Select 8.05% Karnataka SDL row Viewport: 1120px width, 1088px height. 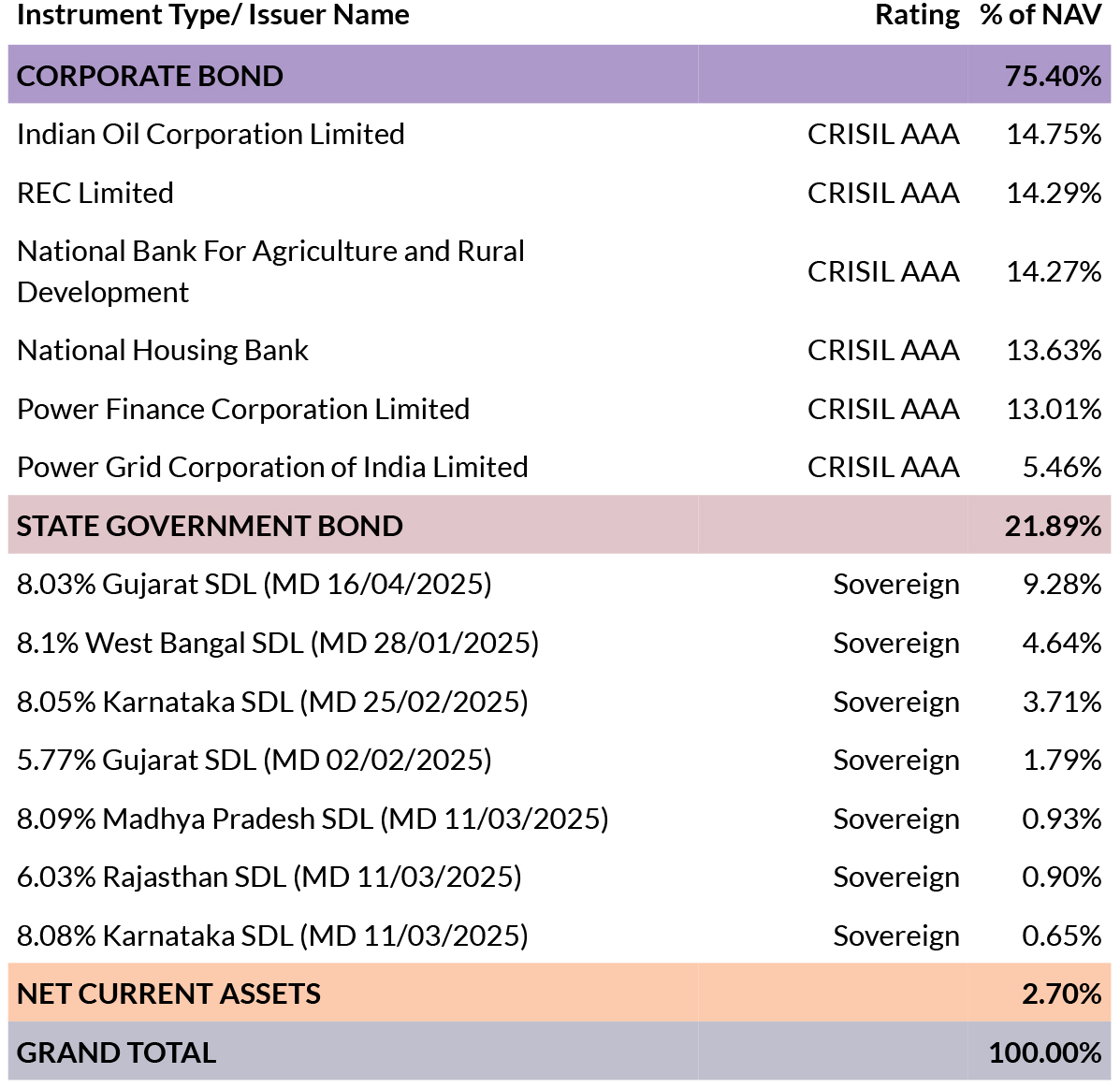pos(560,702)
